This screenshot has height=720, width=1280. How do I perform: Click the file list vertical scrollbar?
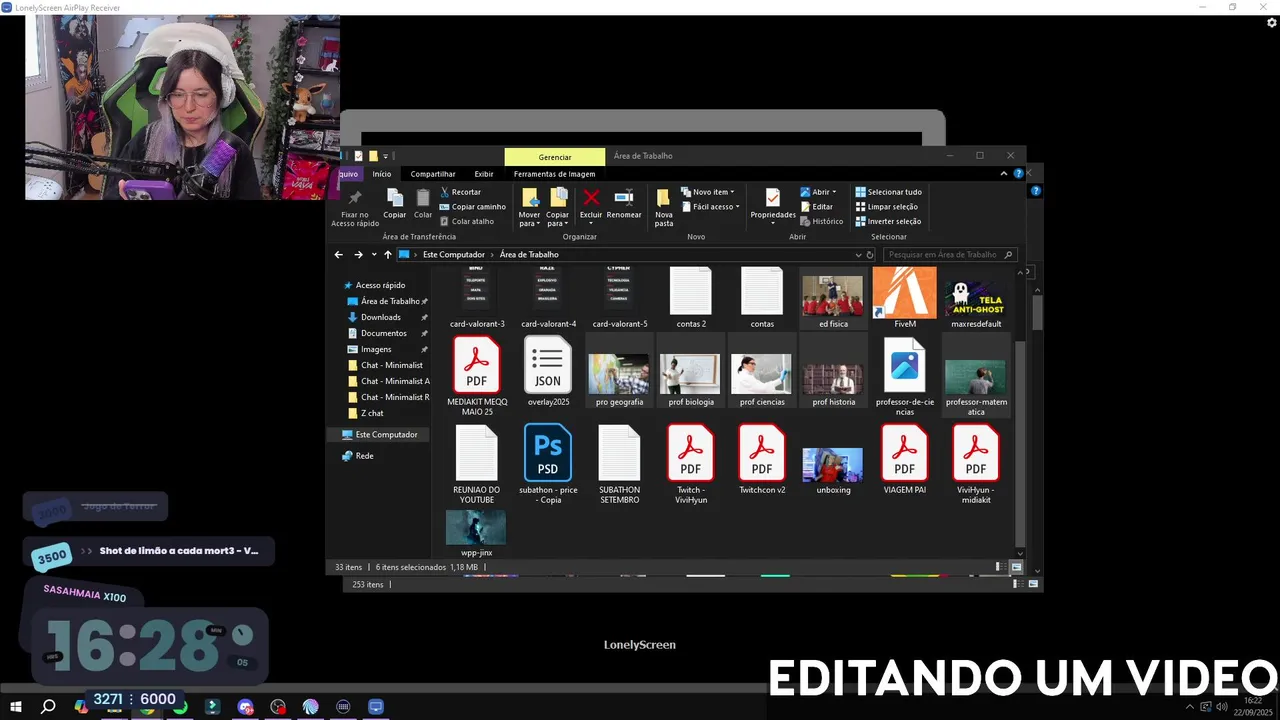1020,445
